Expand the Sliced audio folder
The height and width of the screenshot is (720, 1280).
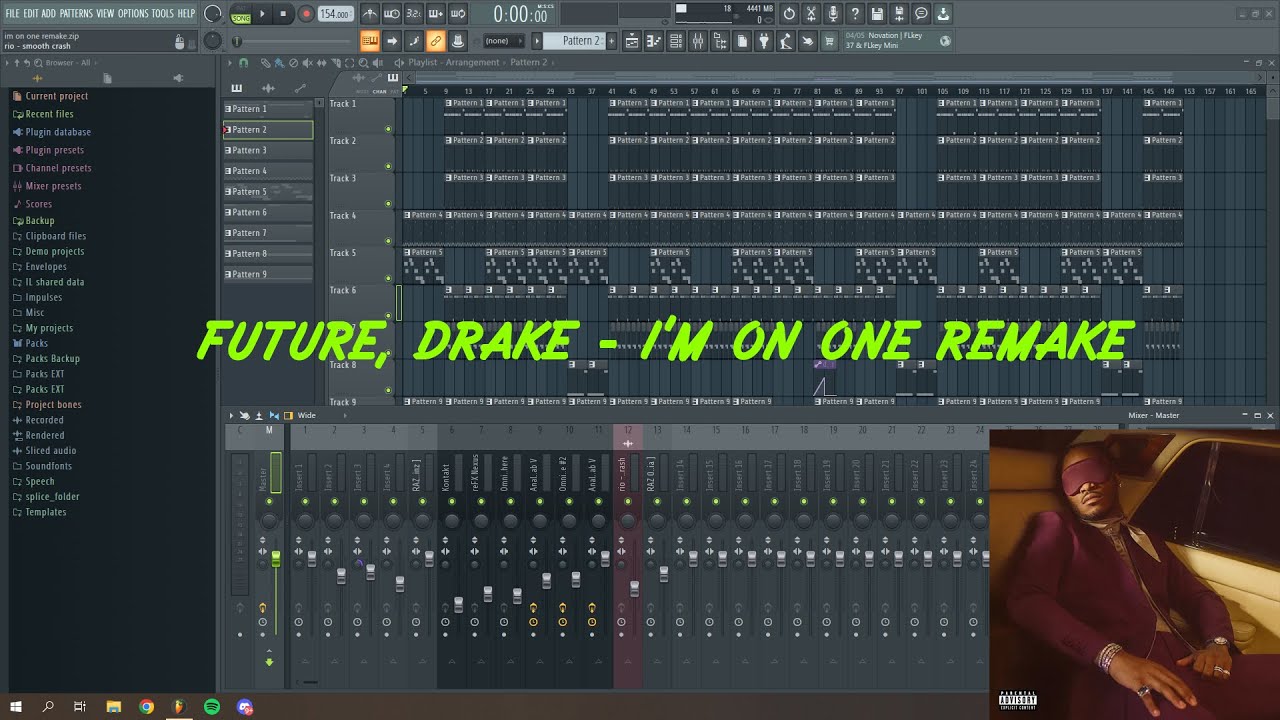pyautogui.click(x=50, y=451)
